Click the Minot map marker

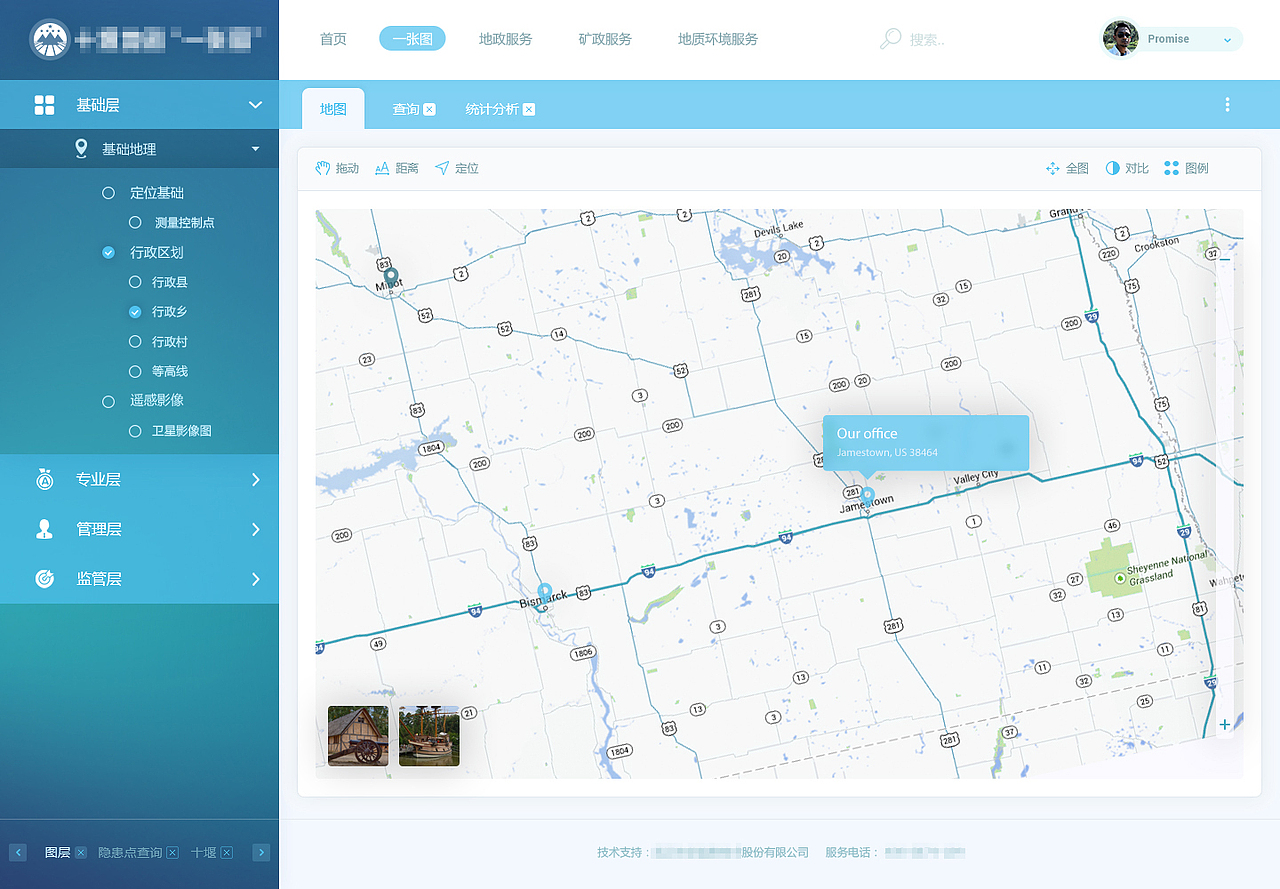tap(391, 277)
